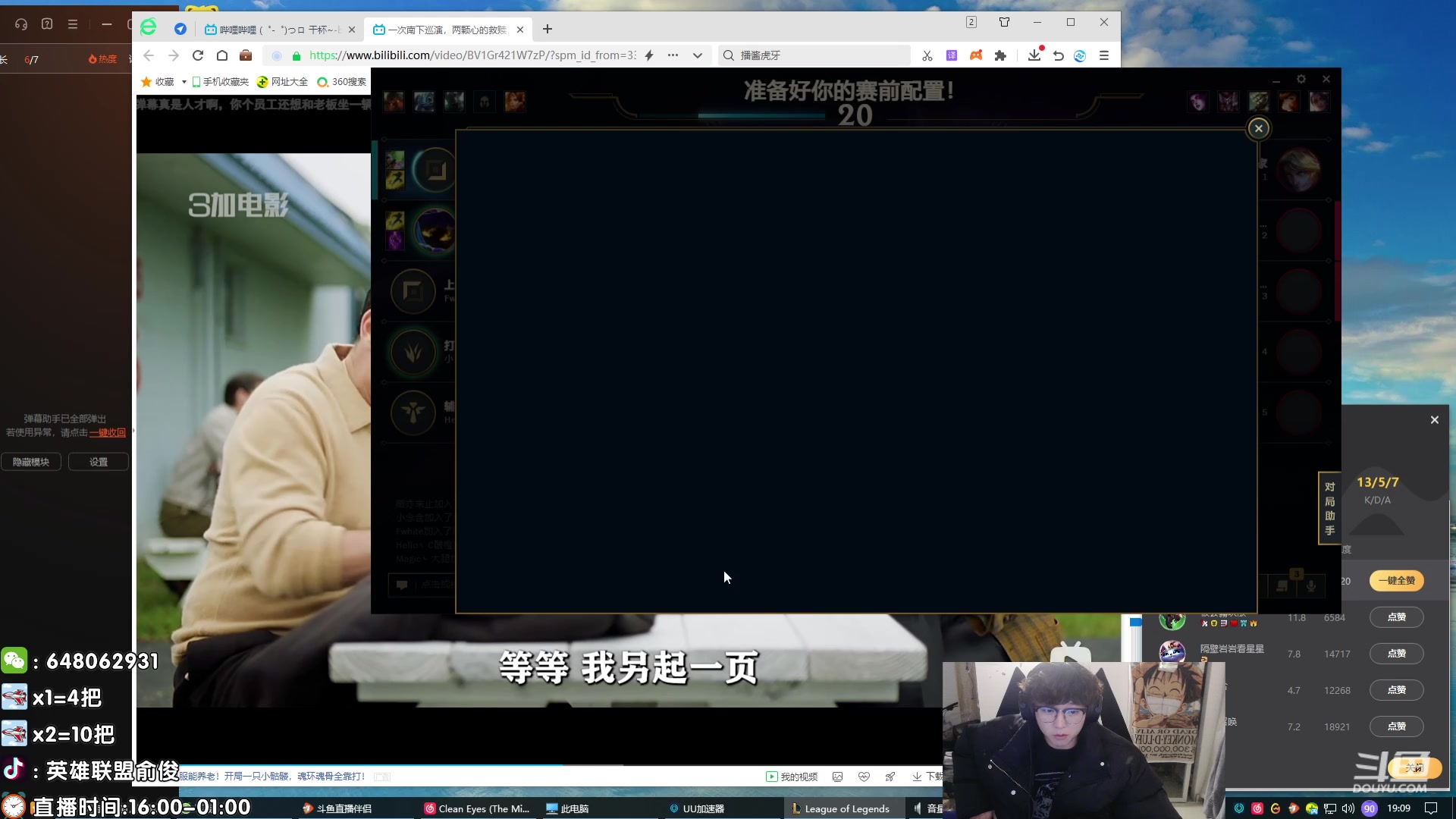Click the 热度 popularity label
Image resolution: width=1456 pixels, height=819 pixels.
(x=103, y=59)
